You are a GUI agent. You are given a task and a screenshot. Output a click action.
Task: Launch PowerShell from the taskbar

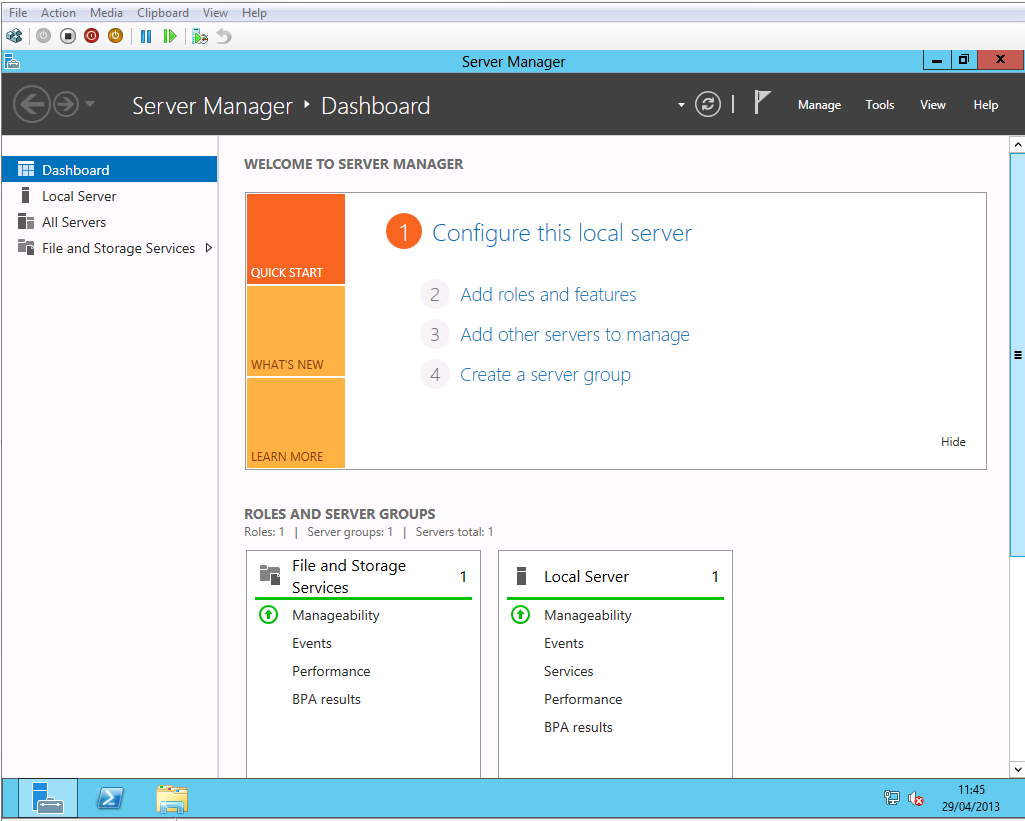tap(110, 798)
